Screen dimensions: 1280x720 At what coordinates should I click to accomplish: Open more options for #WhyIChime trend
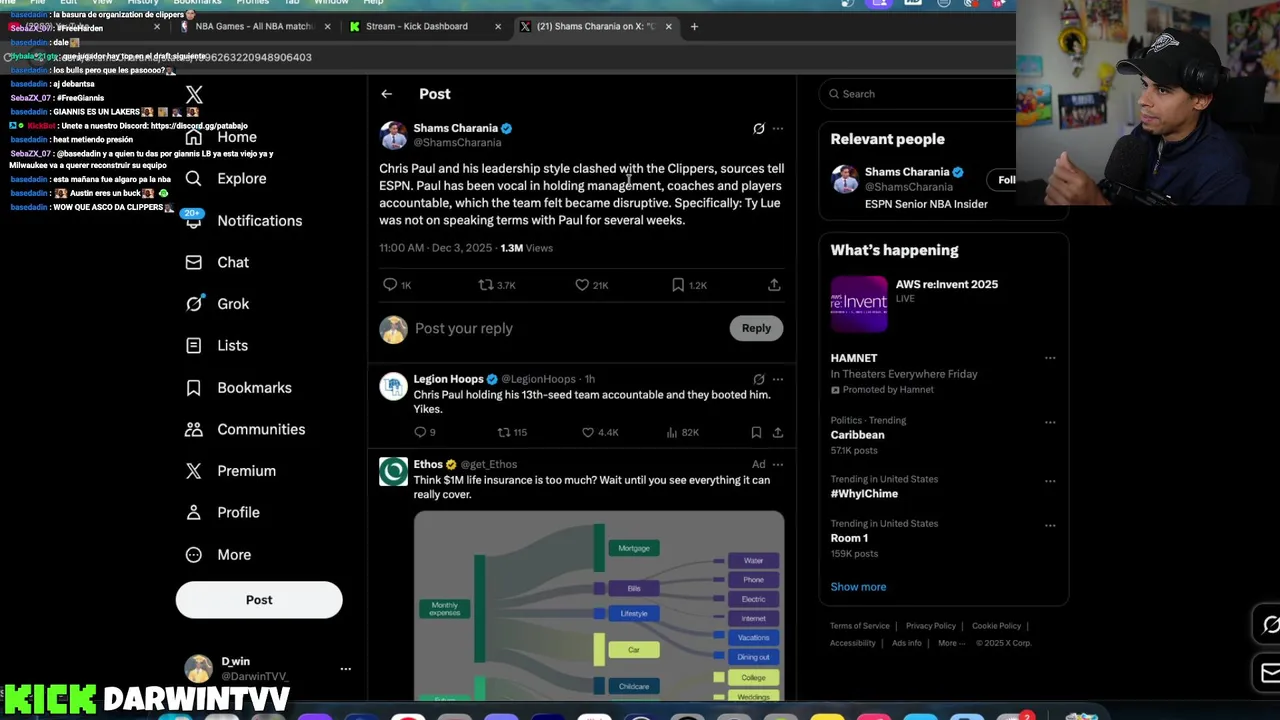pyautogui.click(x=1050, y=481)
